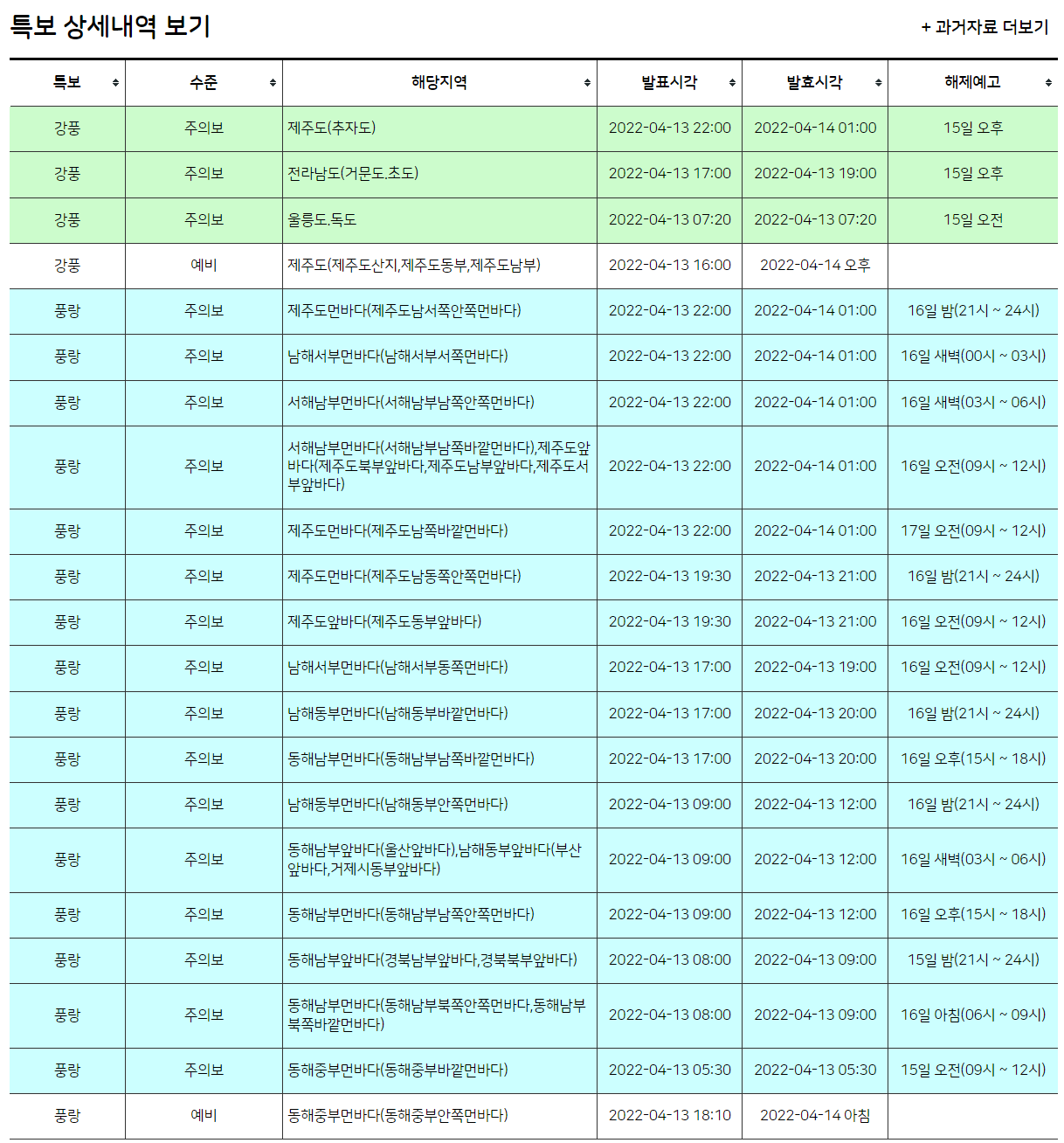The width and height of the screenshot is (1064, 1143).
Task: Select the 15일 오전(09시 ~ 12시) release notice
Action: point(972,1070)
